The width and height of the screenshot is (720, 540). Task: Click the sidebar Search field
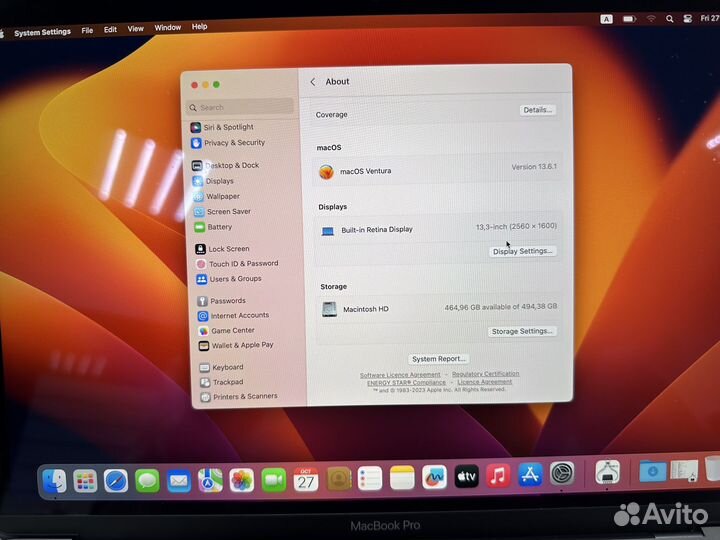pos(241,107)
